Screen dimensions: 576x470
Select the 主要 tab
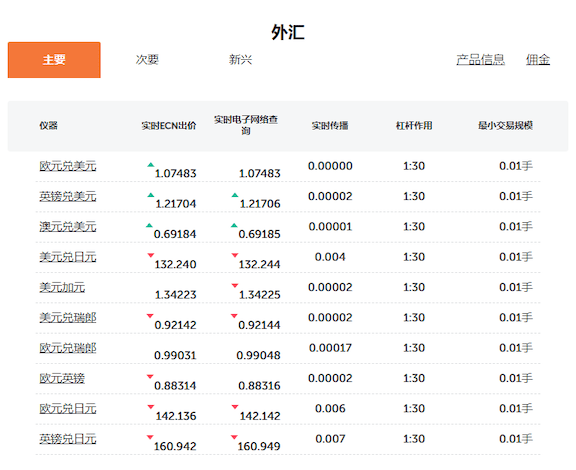pyautogui.click(x=54, y=60)
